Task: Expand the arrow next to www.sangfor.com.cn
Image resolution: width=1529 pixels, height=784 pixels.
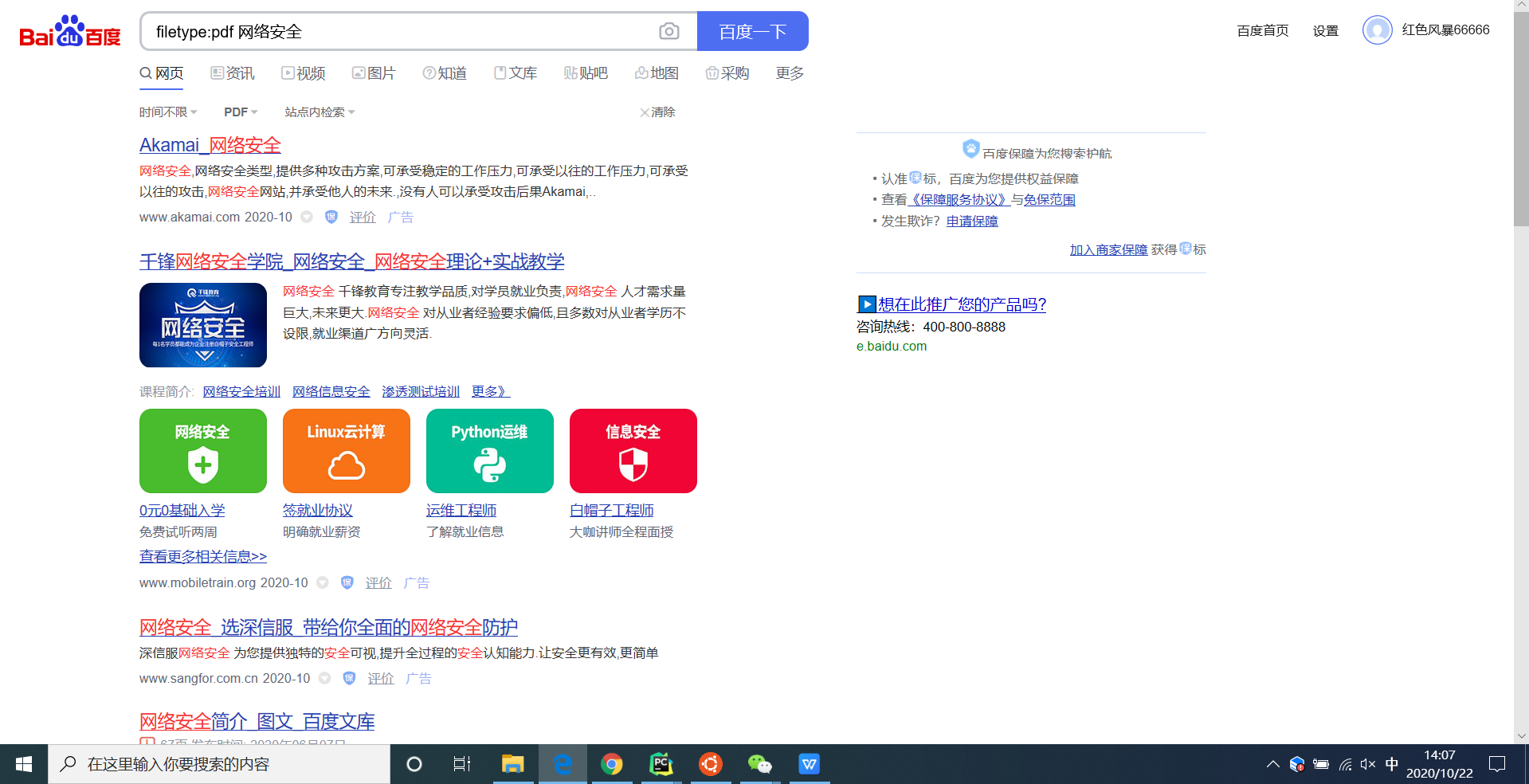Action: pos(324,678)
